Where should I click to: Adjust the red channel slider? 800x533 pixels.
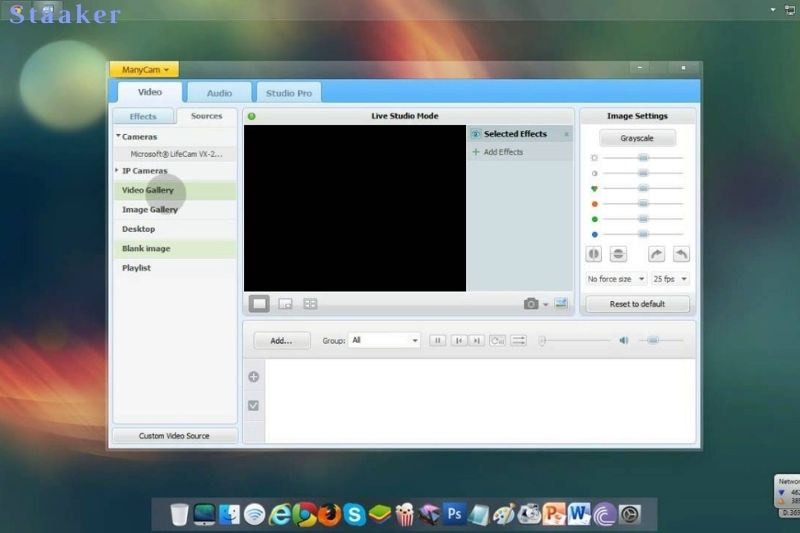tap(643, 204)
